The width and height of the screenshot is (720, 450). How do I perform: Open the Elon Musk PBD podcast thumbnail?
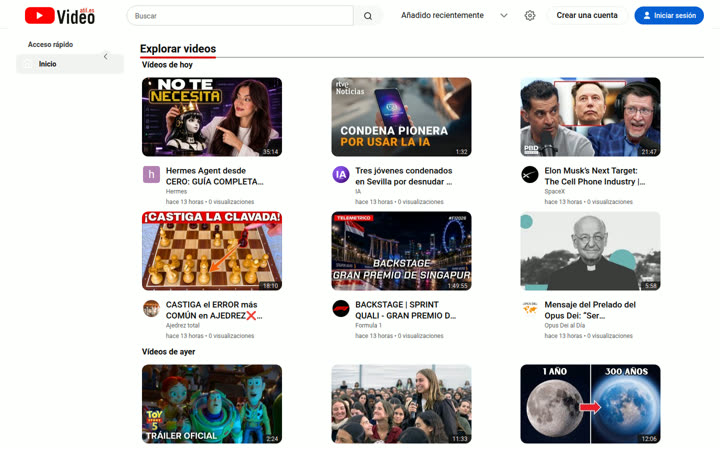tap(591, 117)
